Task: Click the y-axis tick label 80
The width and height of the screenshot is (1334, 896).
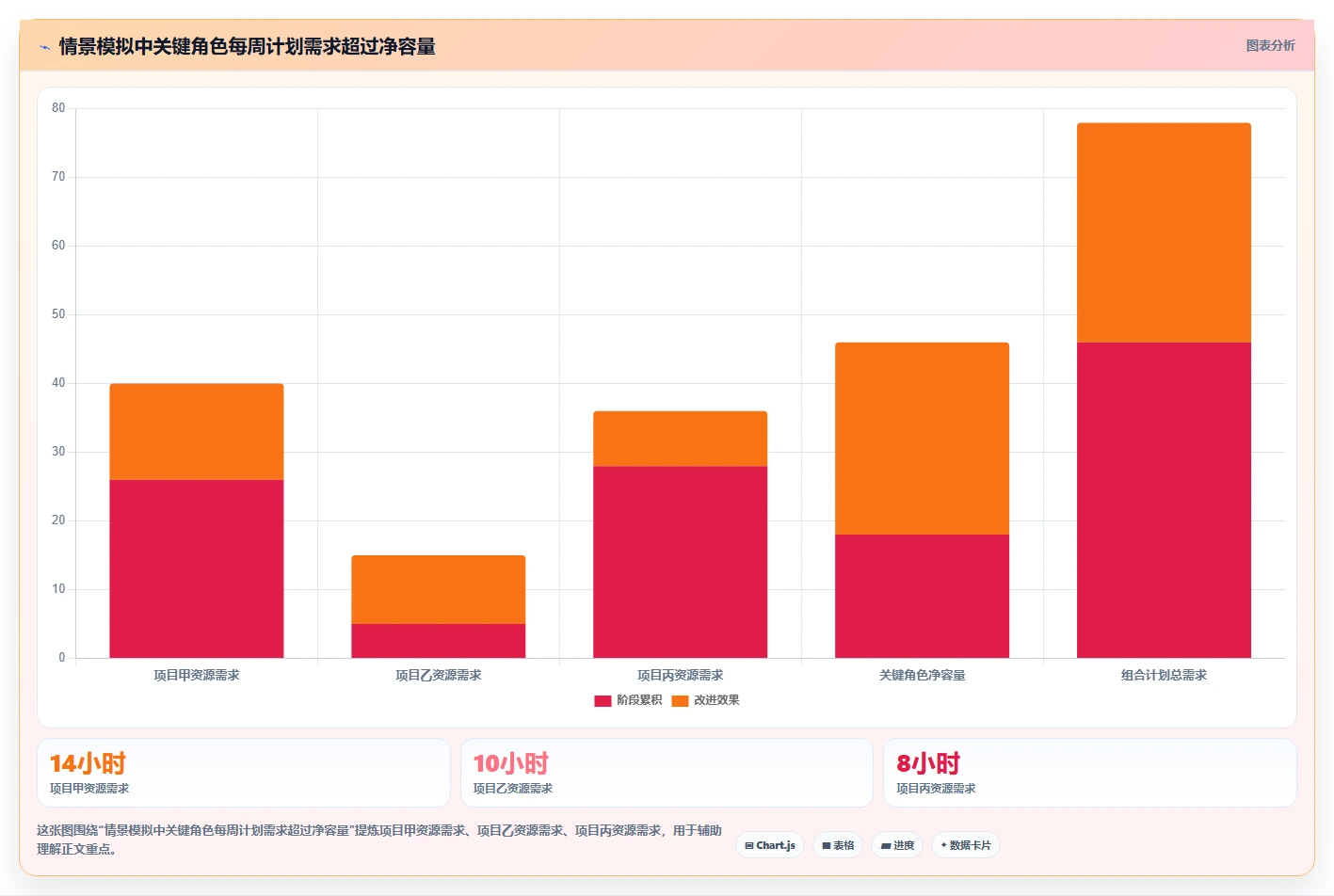Action: tap(58, 108)
